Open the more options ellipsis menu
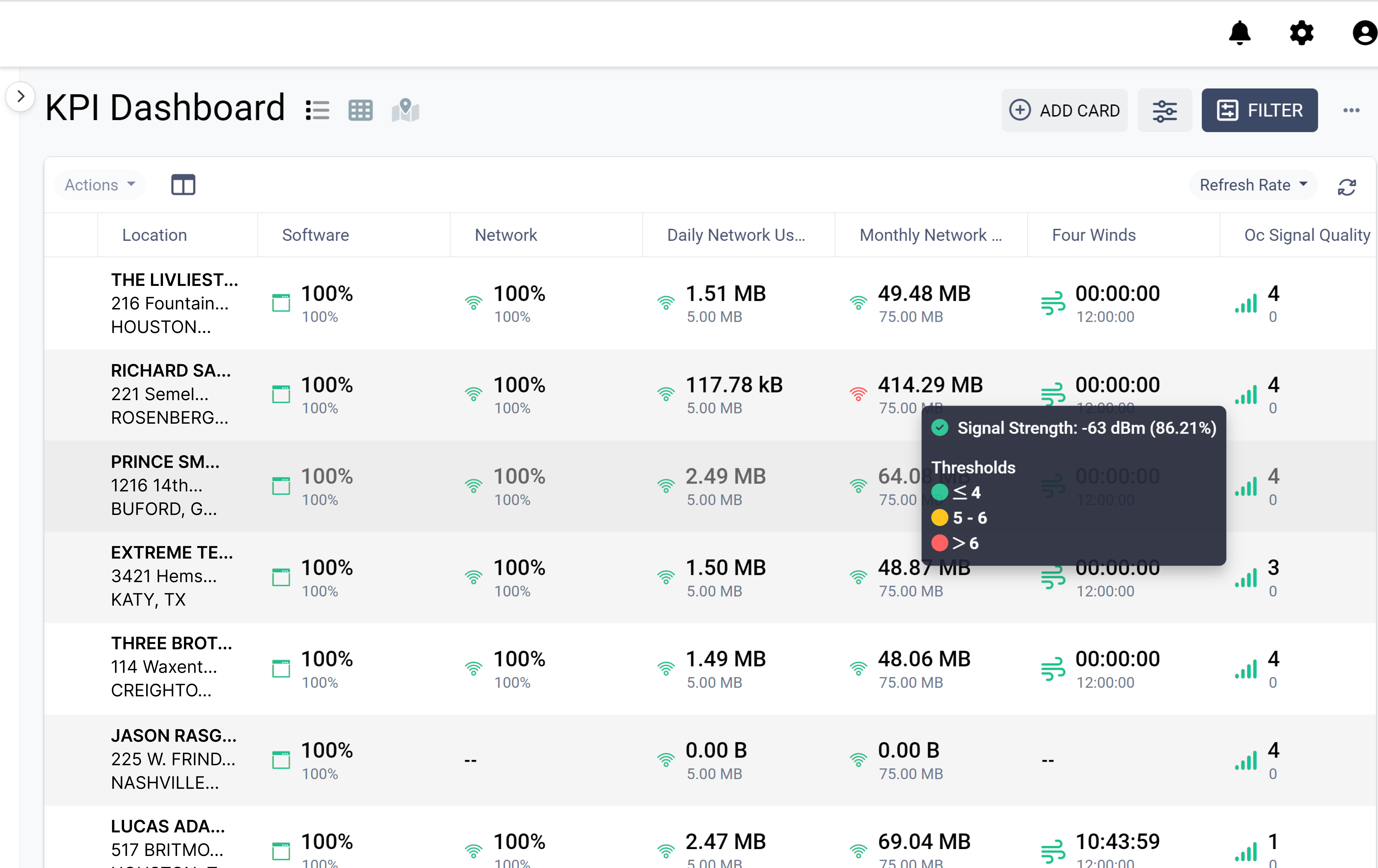This screenshot has height=868, width=1378. point(1352,110)
